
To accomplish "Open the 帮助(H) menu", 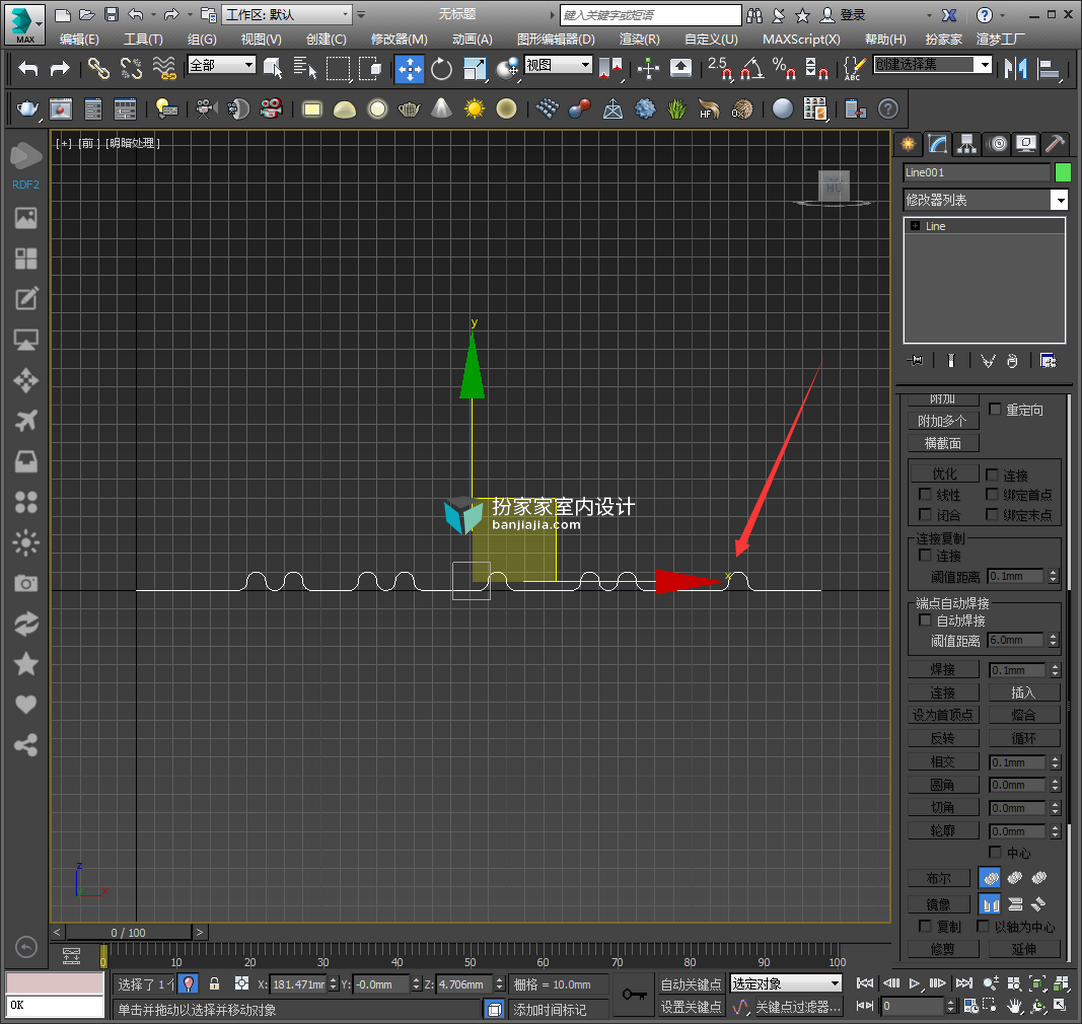I will (x=885, y=39).
